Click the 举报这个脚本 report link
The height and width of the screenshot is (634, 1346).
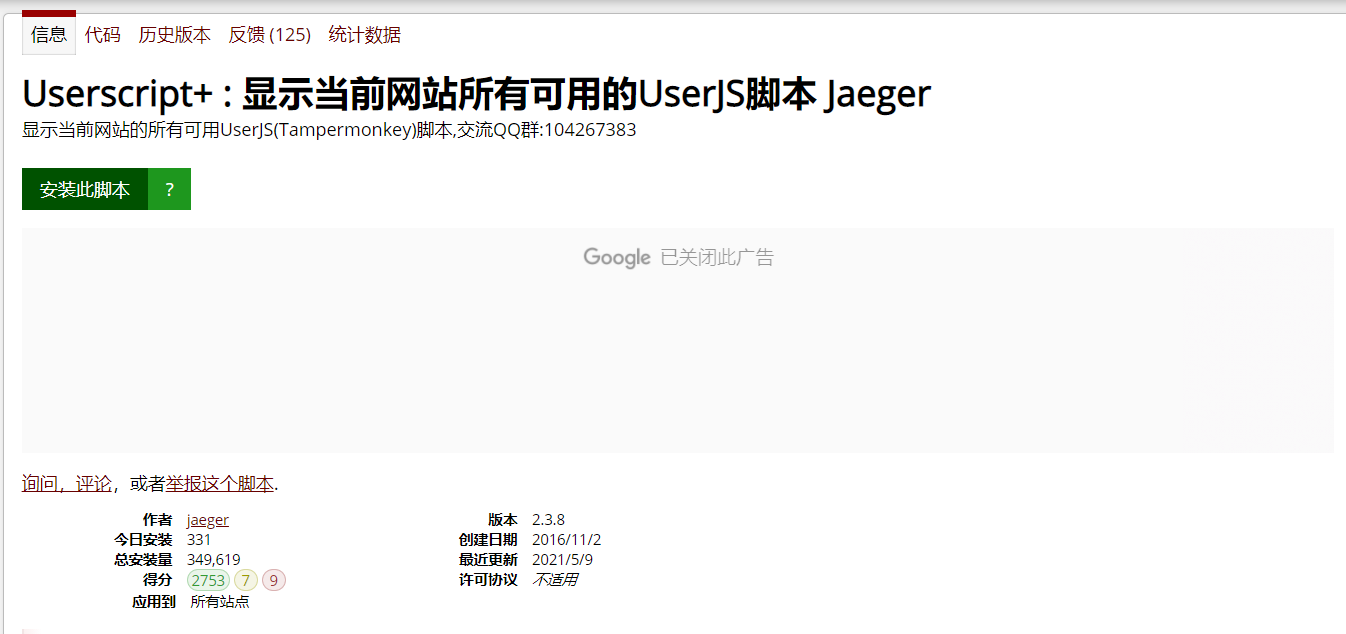(220, 483)
